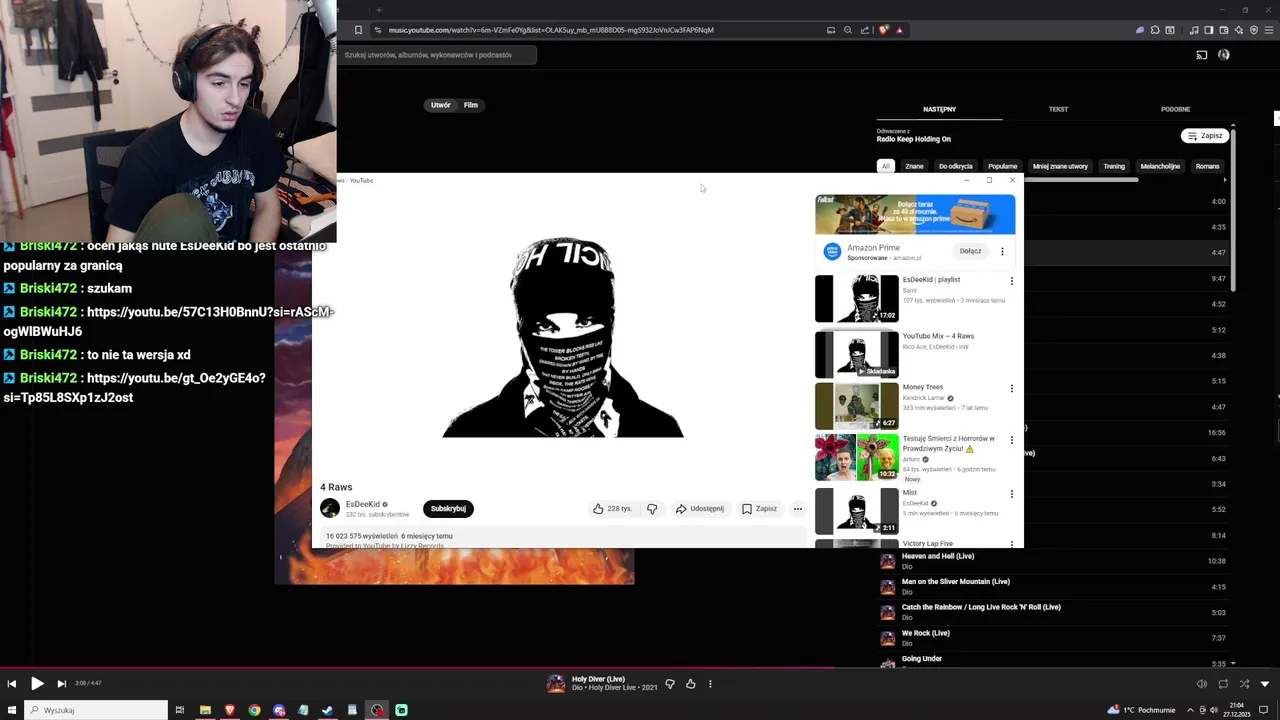
Task: Click the browser address bar URL
Action: click(551, 30)
